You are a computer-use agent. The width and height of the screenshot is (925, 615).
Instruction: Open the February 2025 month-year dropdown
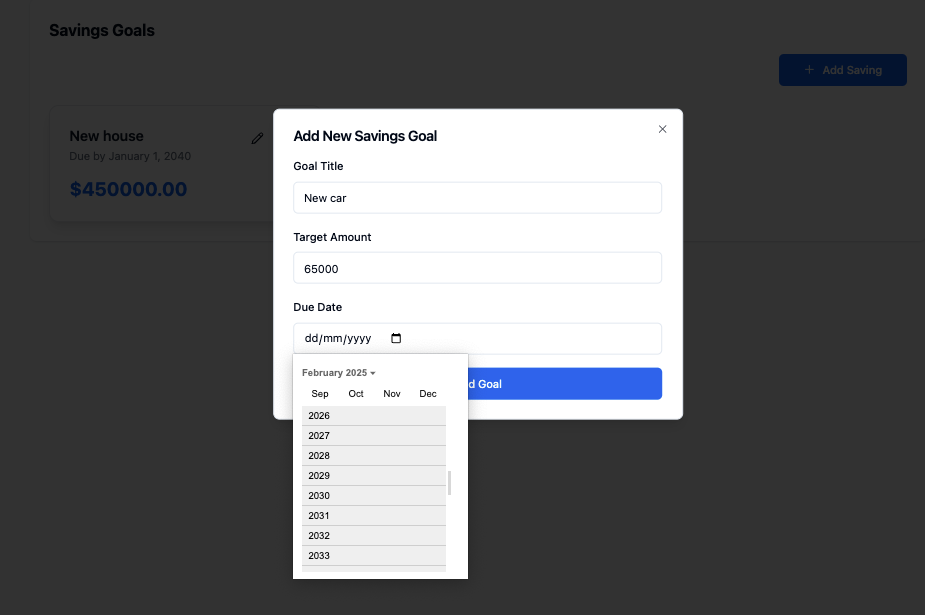[x=338, y=372]
